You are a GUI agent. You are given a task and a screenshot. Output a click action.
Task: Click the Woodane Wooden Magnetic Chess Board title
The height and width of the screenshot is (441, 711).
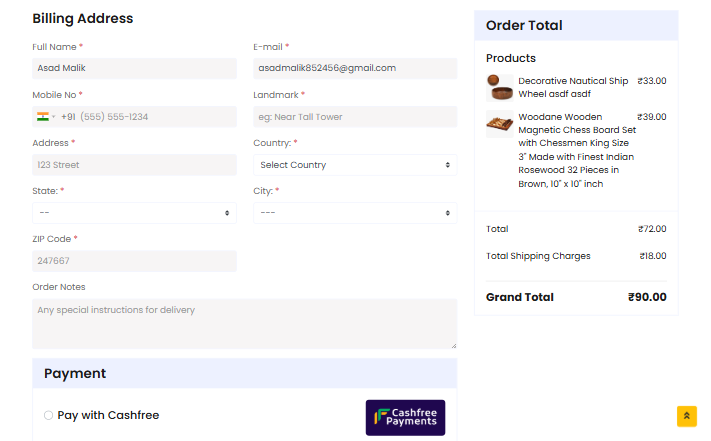(x=577, y=150)
